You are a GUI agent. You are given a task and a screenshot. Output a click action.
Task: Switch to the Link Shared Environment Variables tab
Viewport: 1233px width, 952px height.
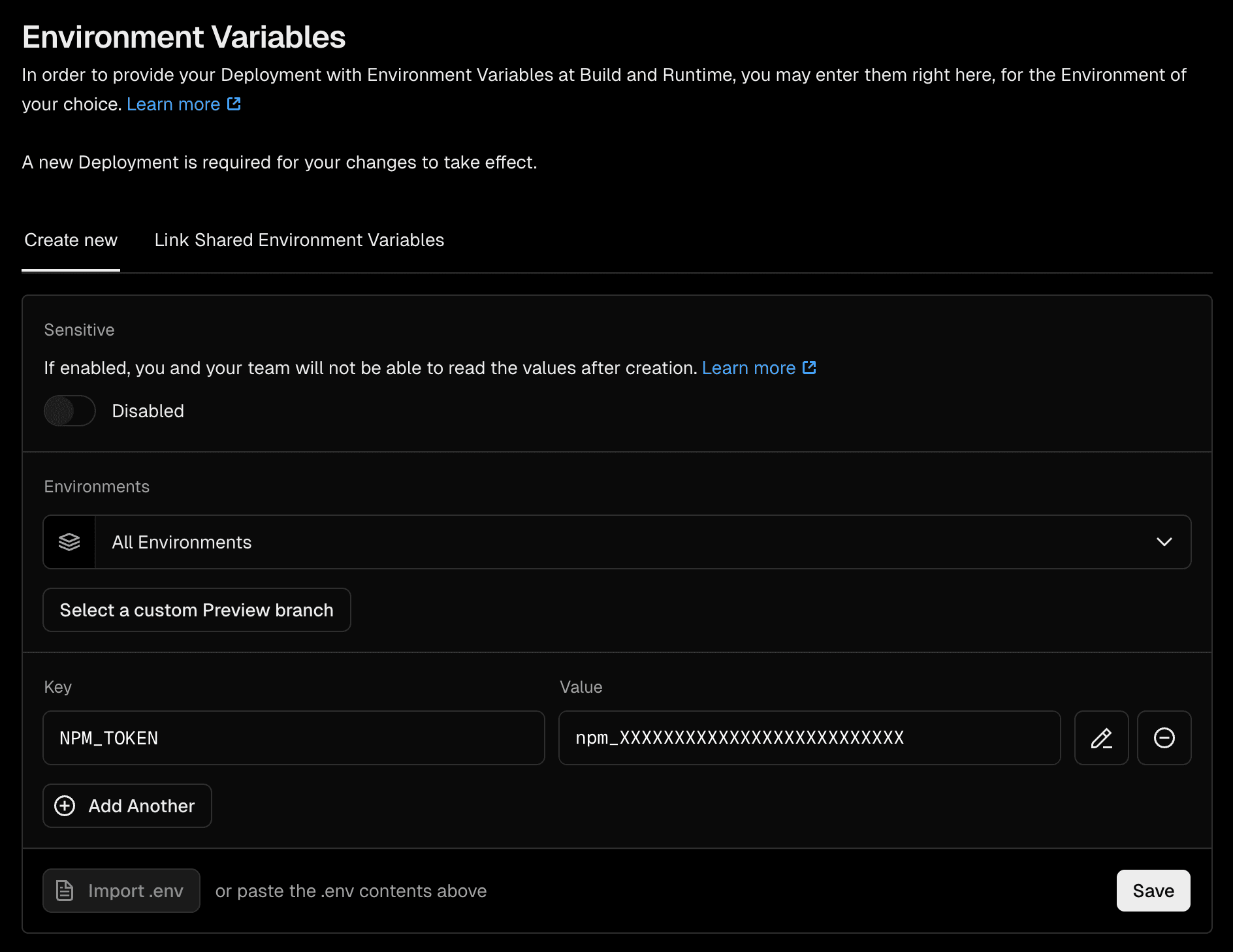coord(299,240)
